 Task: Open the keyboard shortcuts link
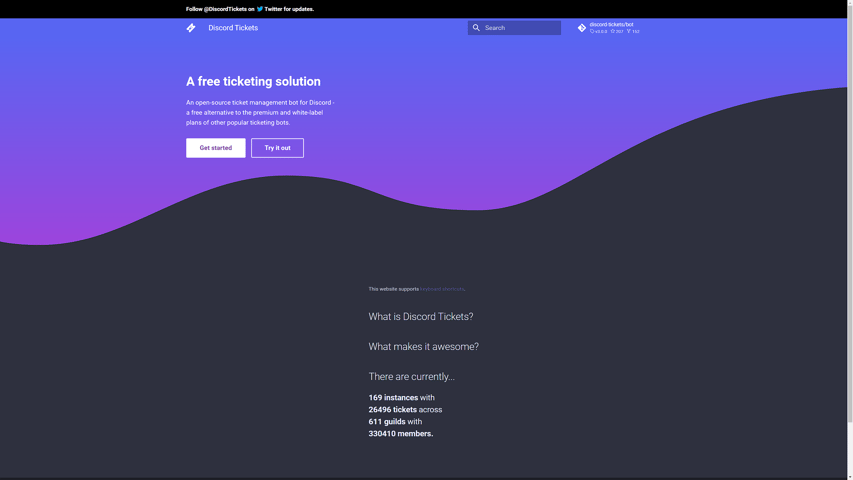point(442,289)
